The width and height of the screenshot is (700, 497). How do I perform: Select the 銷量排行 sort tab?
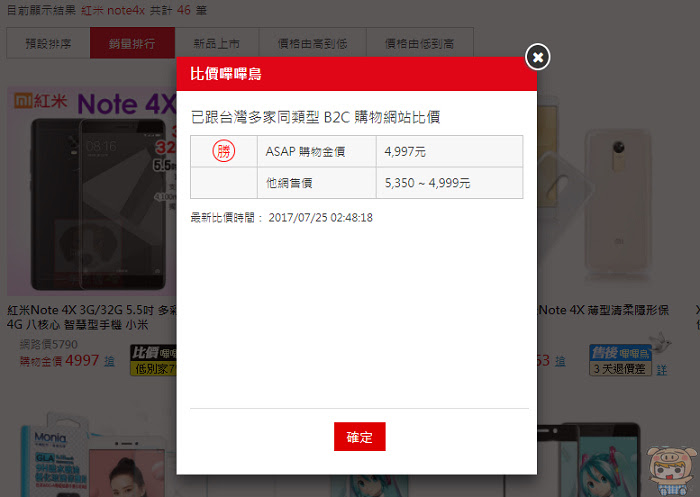[x=132, y=43]
